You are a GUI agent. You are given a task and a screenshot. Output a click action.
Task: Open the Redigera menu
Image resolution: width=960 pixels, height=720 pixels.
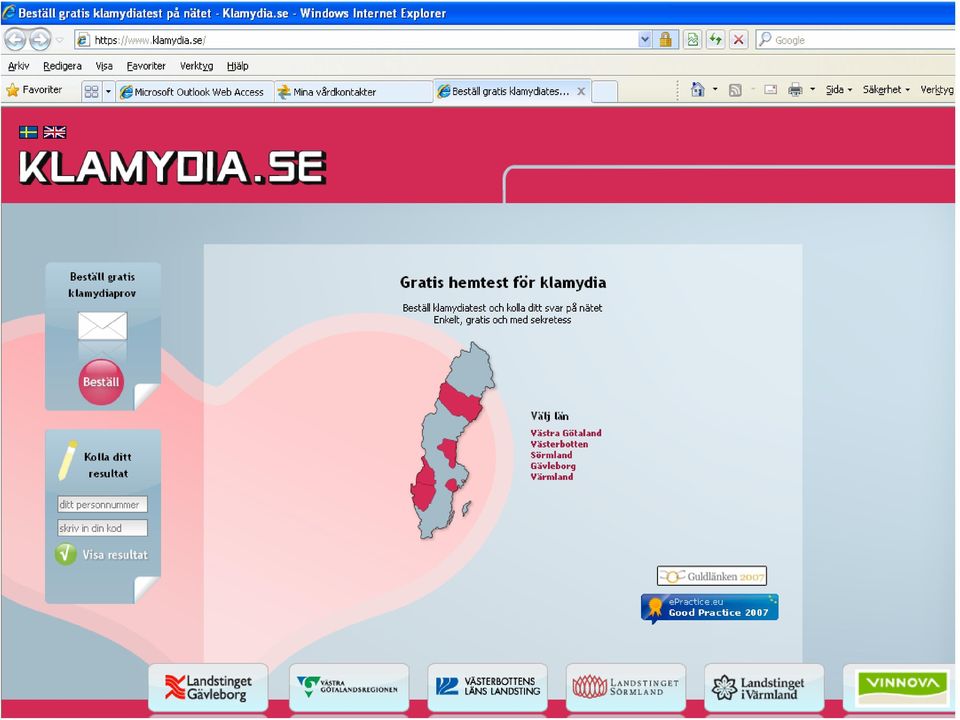(62, 66)
